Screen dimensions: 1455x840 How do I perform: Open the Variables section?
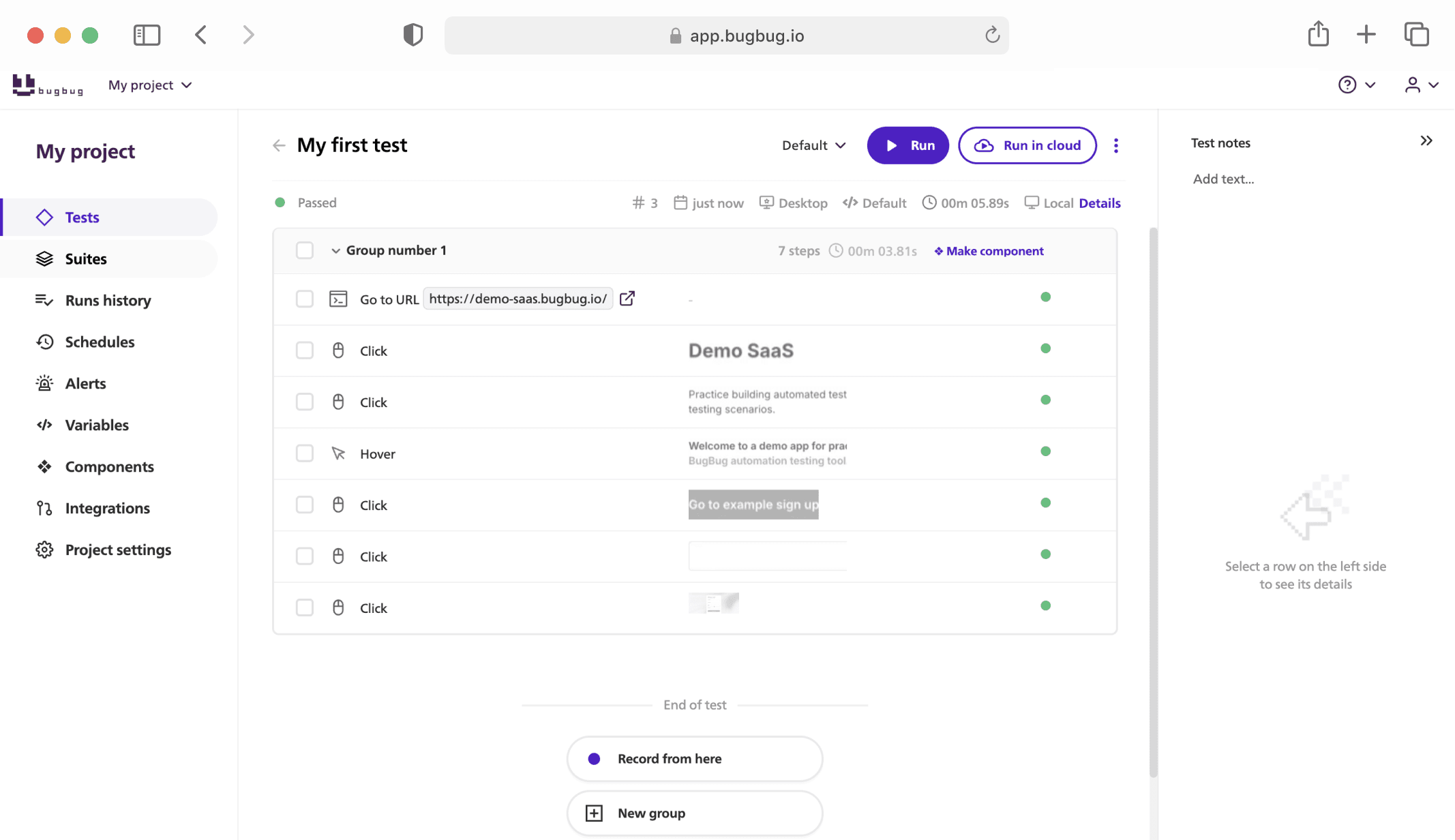(97, 425)
